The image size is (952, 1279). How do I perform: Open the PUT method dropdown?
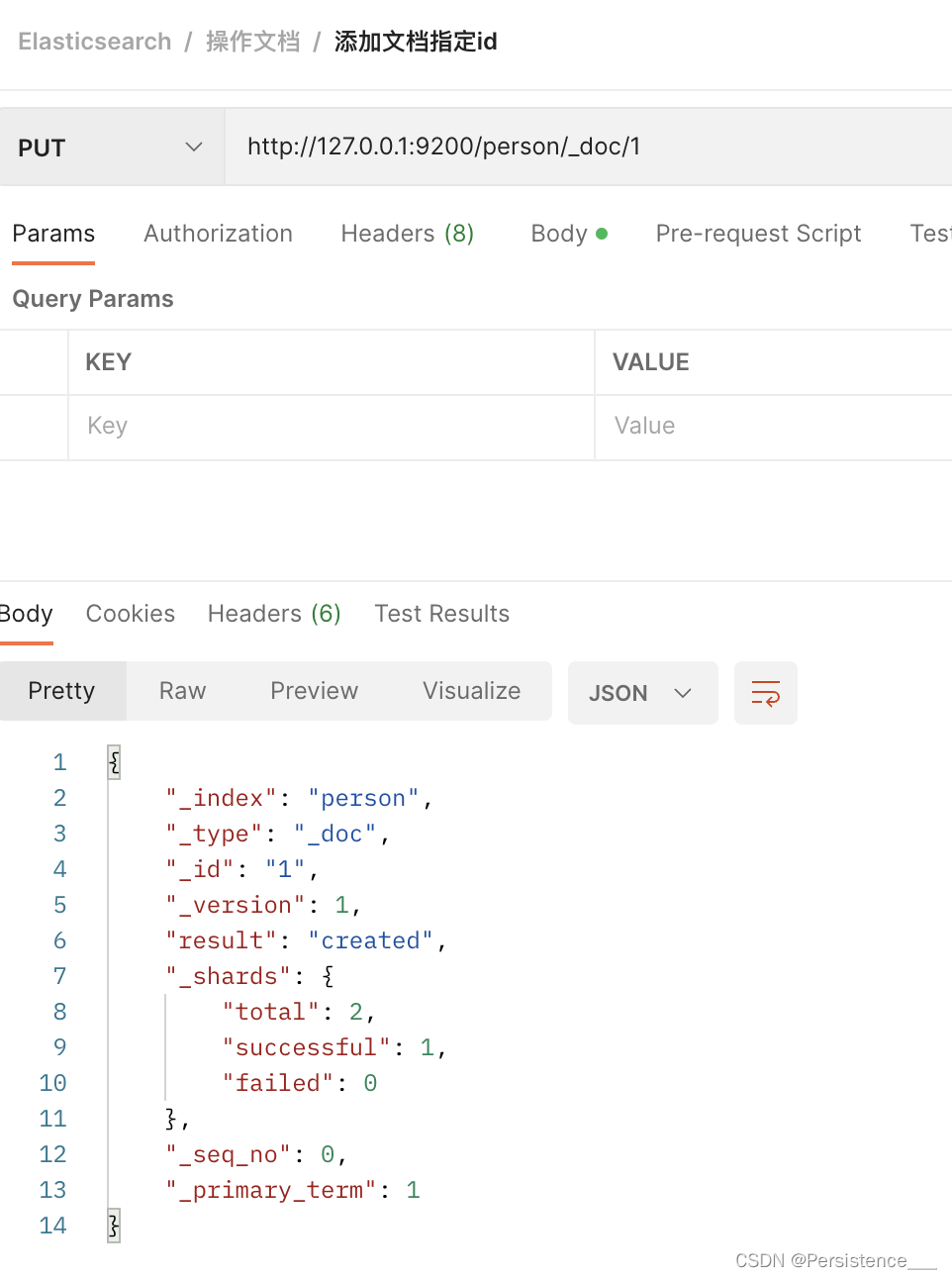(112, 148)
